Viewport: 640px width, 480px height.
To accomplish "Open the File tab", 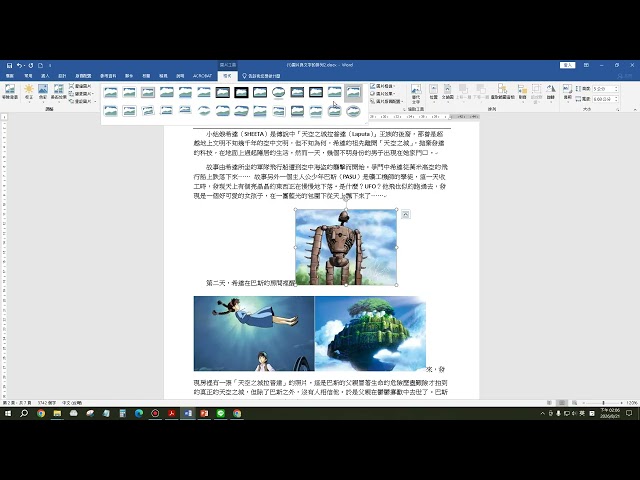I will 10,76.
